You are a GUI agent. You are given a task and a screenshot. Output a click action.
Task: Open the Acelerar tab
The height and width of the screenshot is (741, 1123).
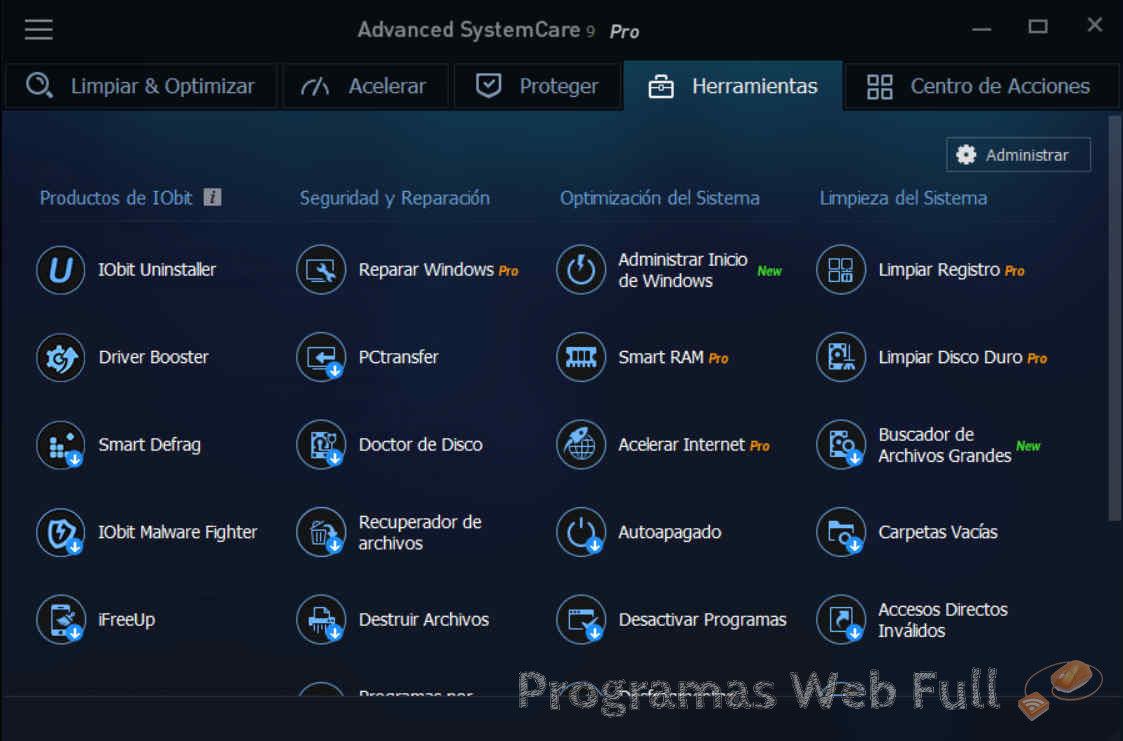(x=365, y=86)
